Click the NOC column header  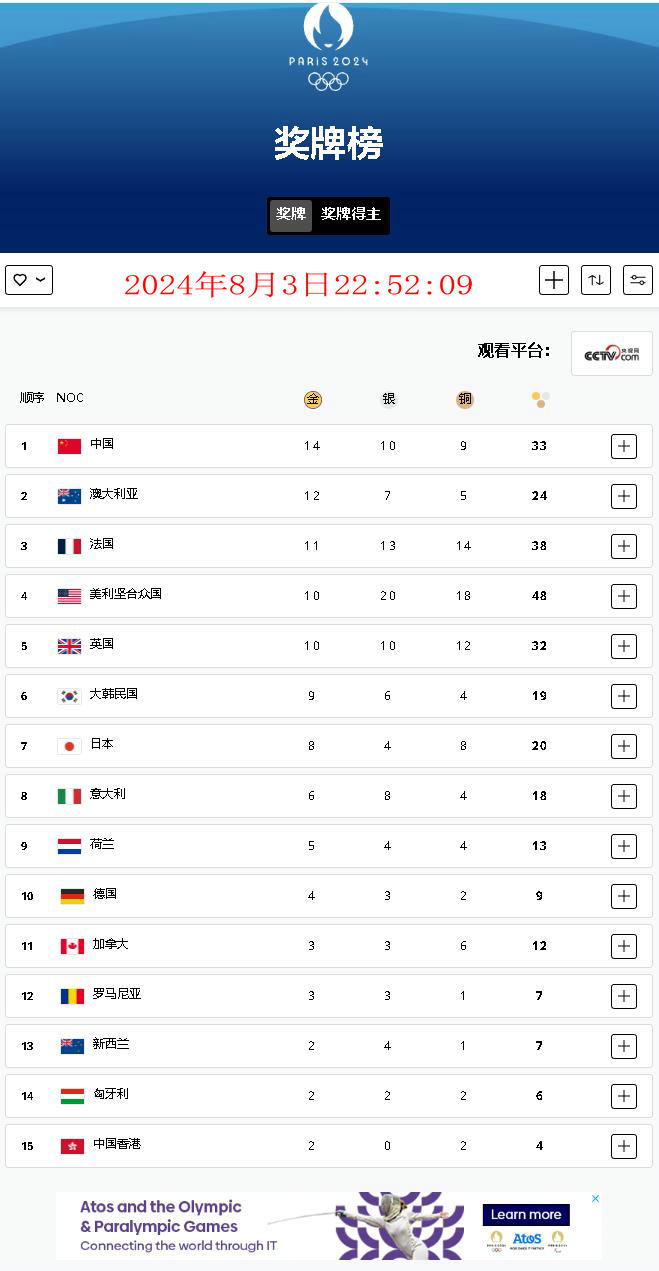point(70,398)
